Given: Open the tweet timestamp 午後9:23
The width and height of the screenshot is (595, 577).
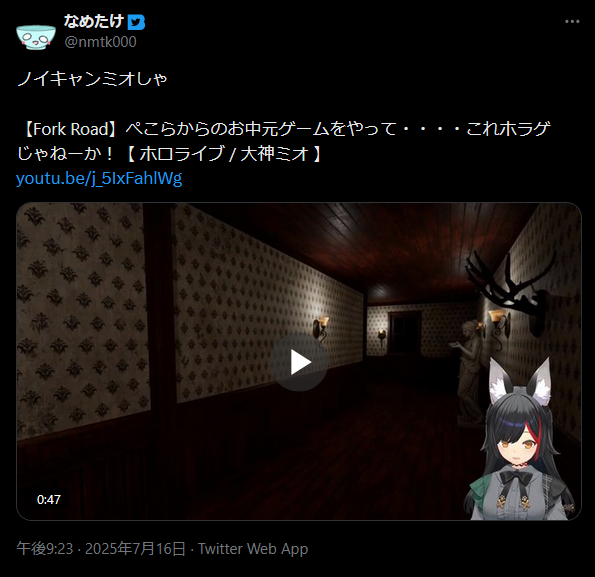Looking at the screenshot, I should [x=45, y=549].
